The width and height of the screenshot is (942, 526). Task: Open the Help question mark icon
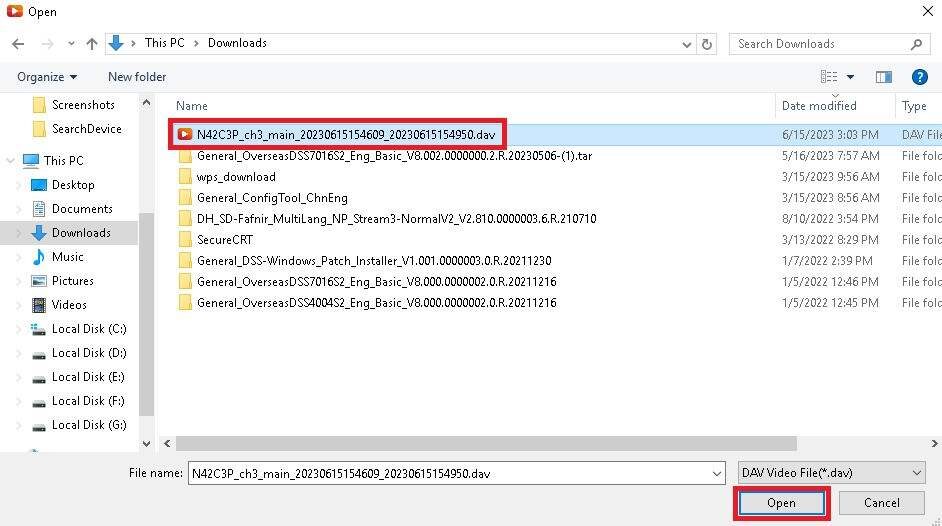(x=919, y=77)
